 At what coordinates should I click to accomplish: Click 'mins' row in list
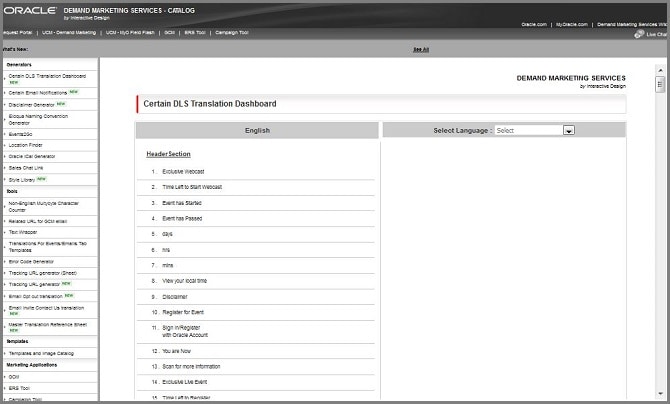256,265
